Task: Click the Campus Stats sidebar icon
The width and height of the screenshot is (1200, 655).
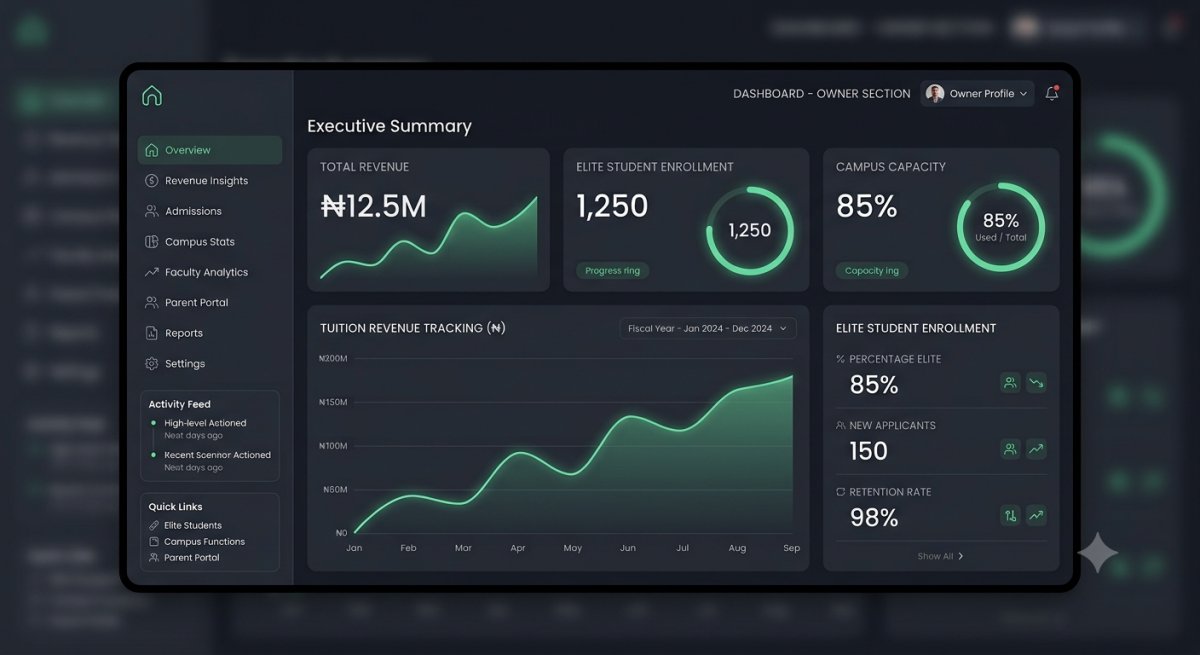Action: point(152,242)
